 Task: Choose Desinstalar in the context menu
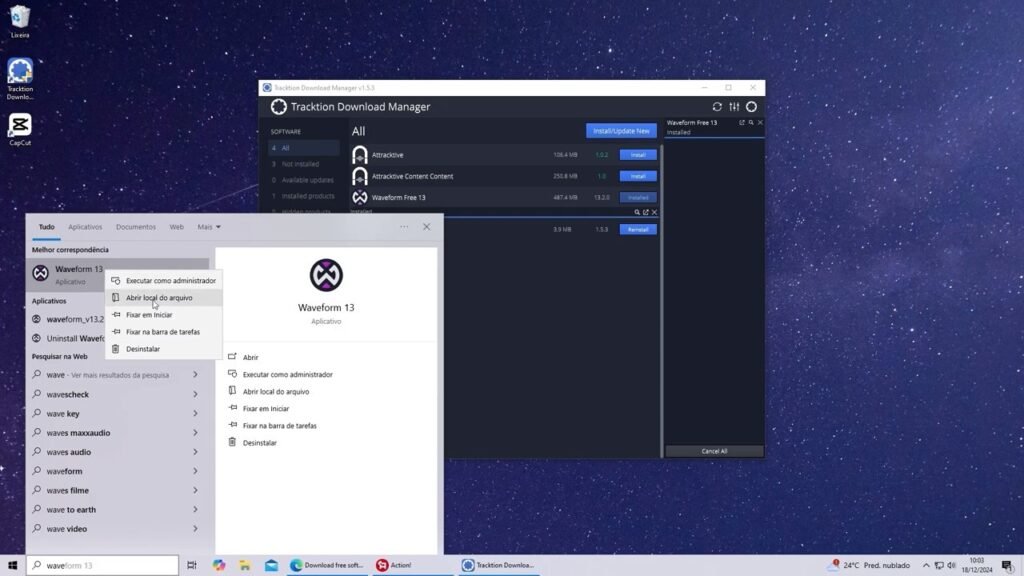pyautogui.click(x=163, y=349)
